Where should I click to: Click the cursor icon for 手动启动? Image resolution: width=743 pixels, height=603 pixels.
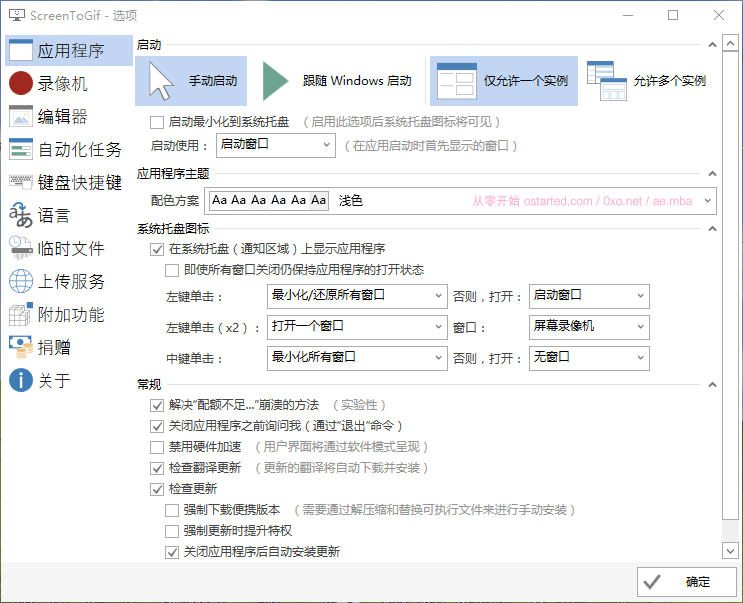(x=161, y=81)
